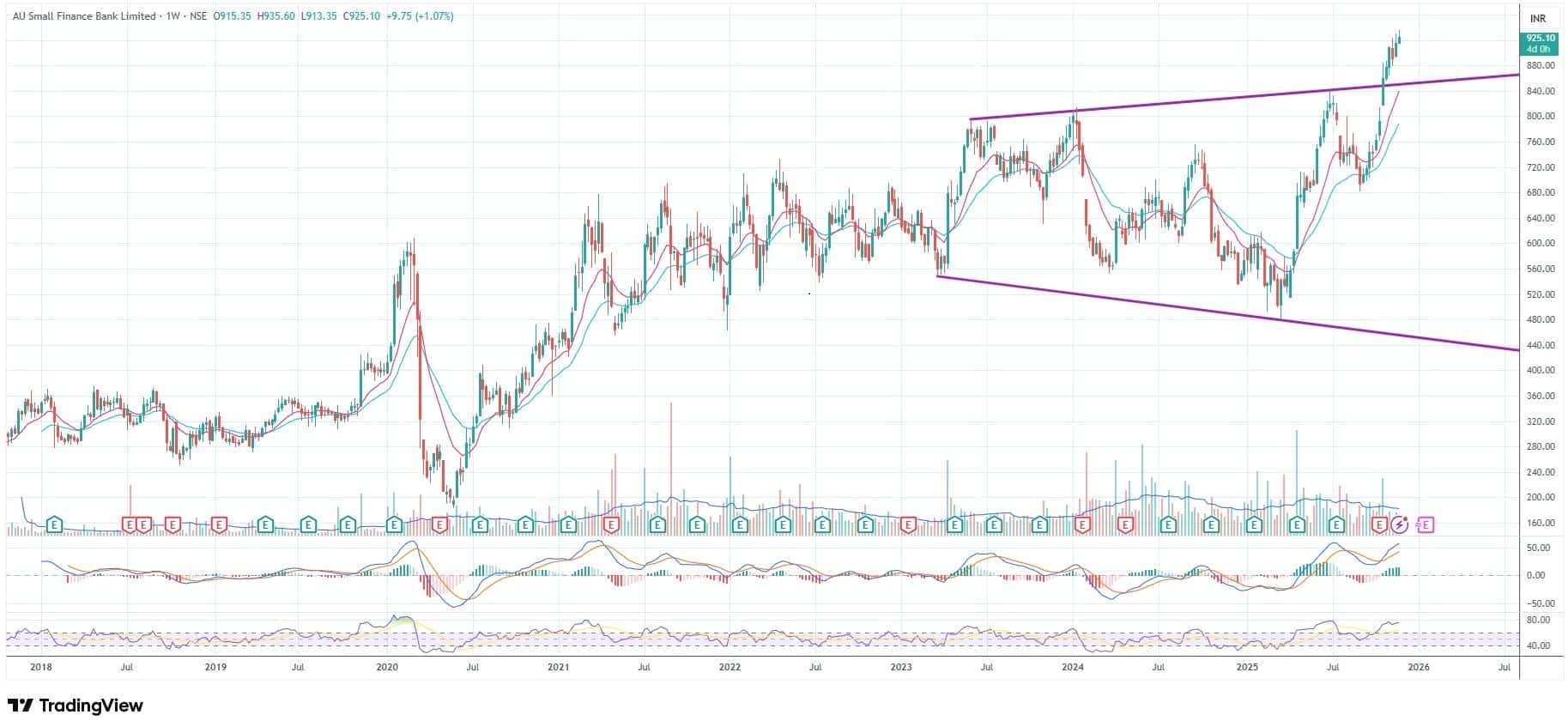This screenshot has width=1568, height=727.
Task: Click the NSE exchange label
Action: pos(198,16)
